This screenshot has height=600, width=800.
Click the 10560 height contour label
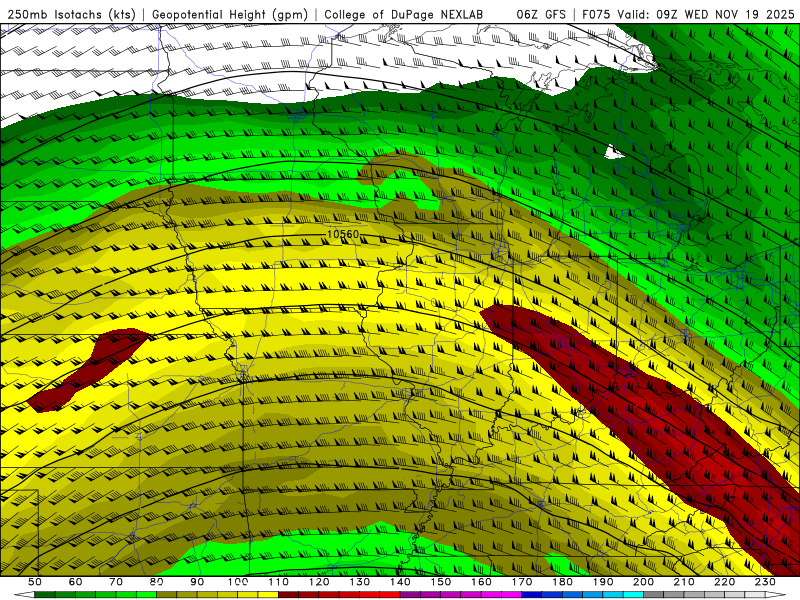[x=343, y=234]
